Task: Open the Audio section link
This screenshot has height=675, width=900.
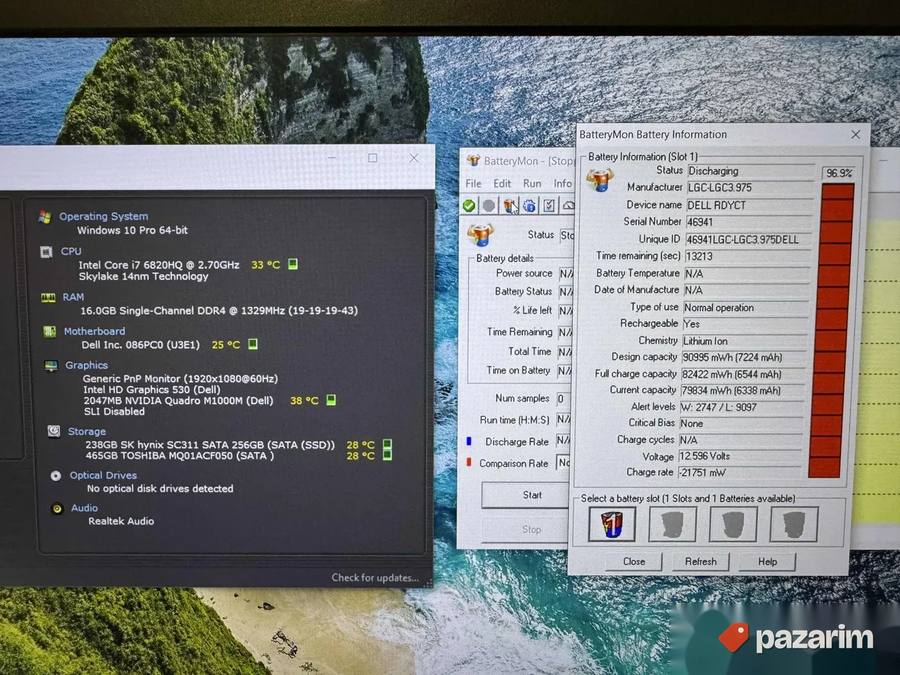Action: 84,508
